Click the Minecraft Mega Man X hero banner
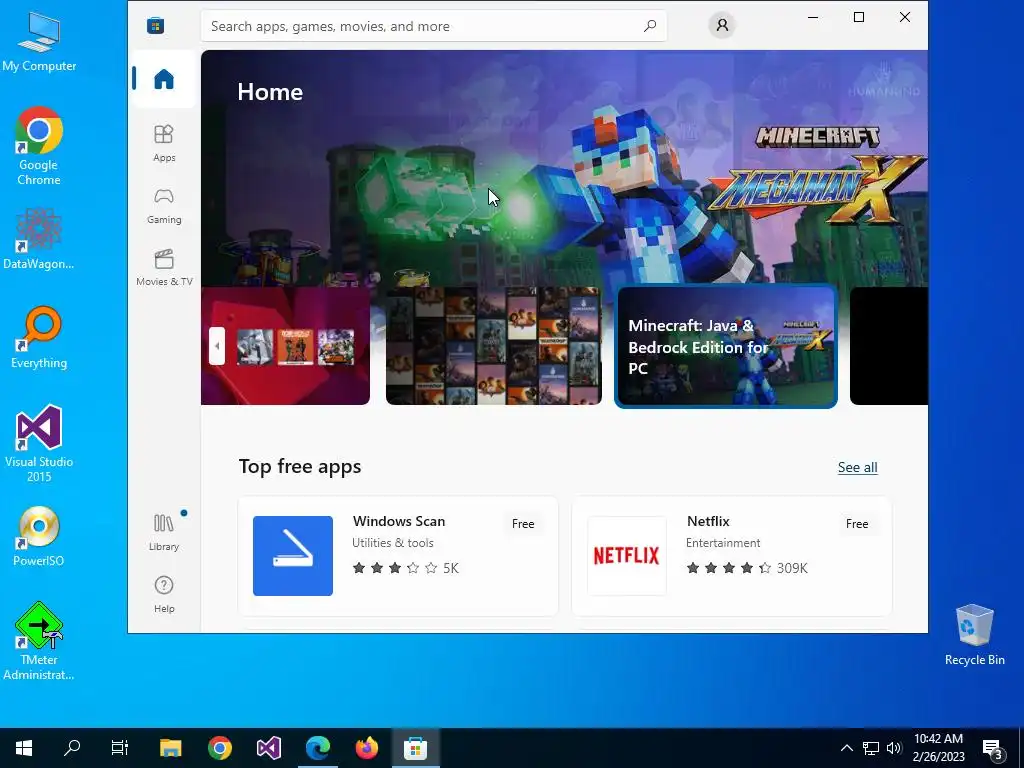The width and height of the screenshot is (1024, 768). click(x=564, y=168)
